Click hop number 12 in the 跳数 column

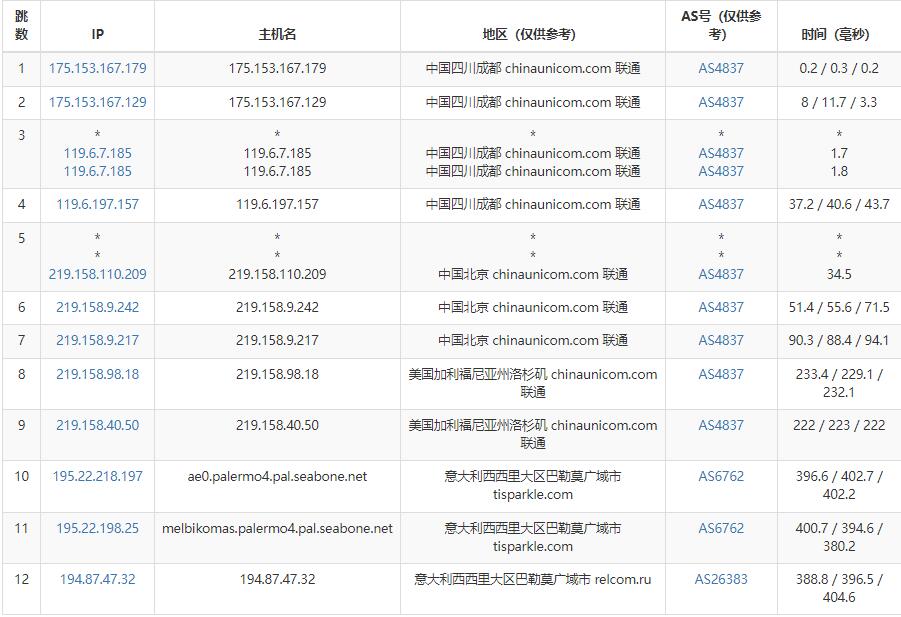[21, 580]
